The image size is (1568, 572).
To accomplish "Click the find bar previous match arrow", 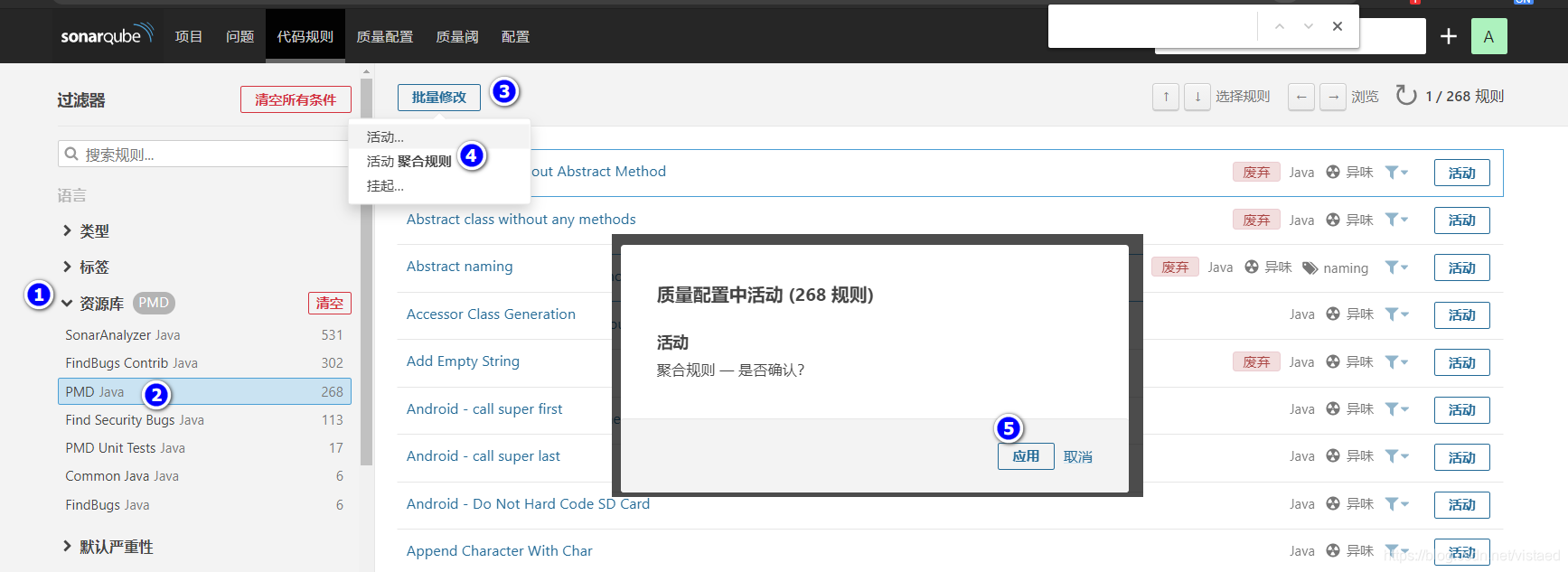I will [1280, 26].
